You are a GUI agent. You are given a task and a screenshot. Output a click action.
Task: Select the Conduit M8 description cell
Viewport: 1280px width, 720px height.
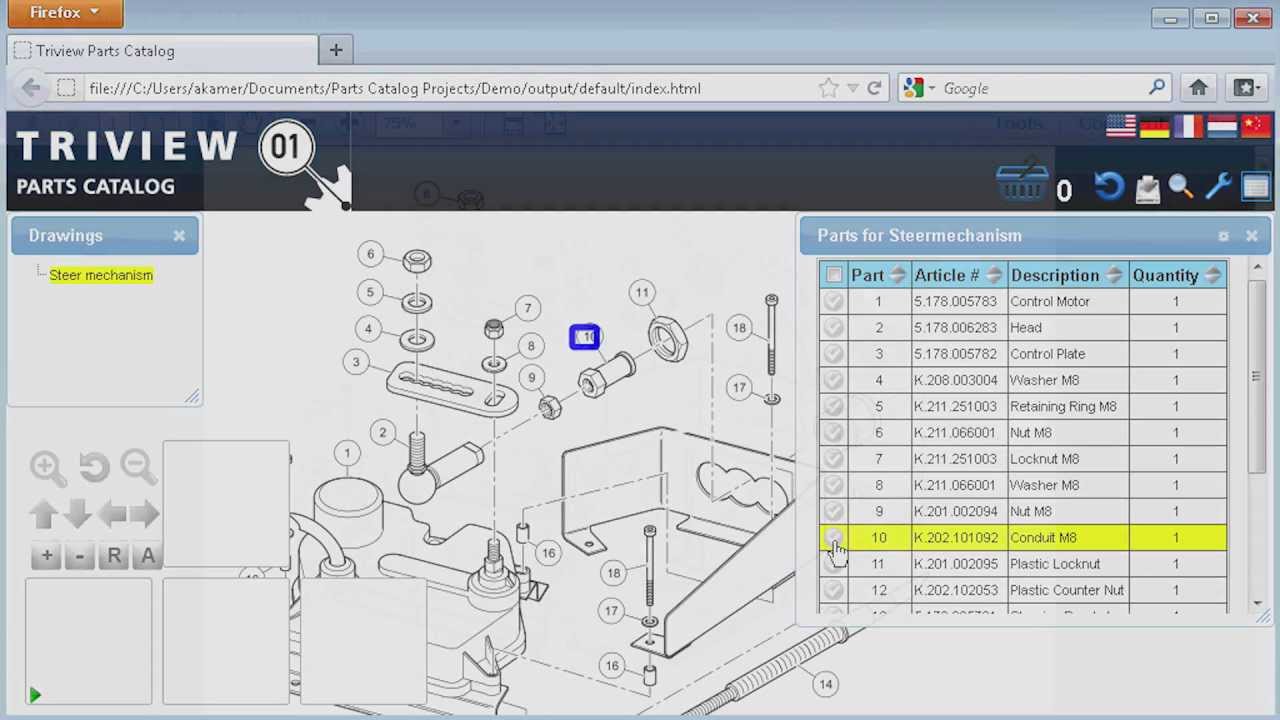click(x=1069, y=538)
